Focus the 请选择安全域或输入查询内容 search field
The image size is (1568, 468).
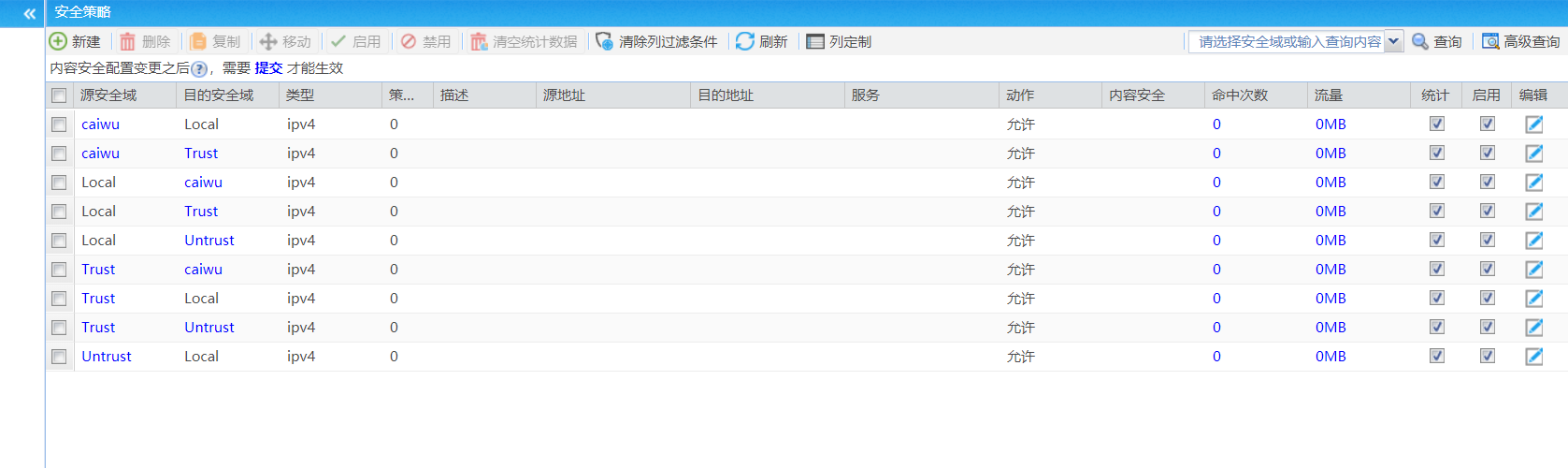(x=1287, y=41)
